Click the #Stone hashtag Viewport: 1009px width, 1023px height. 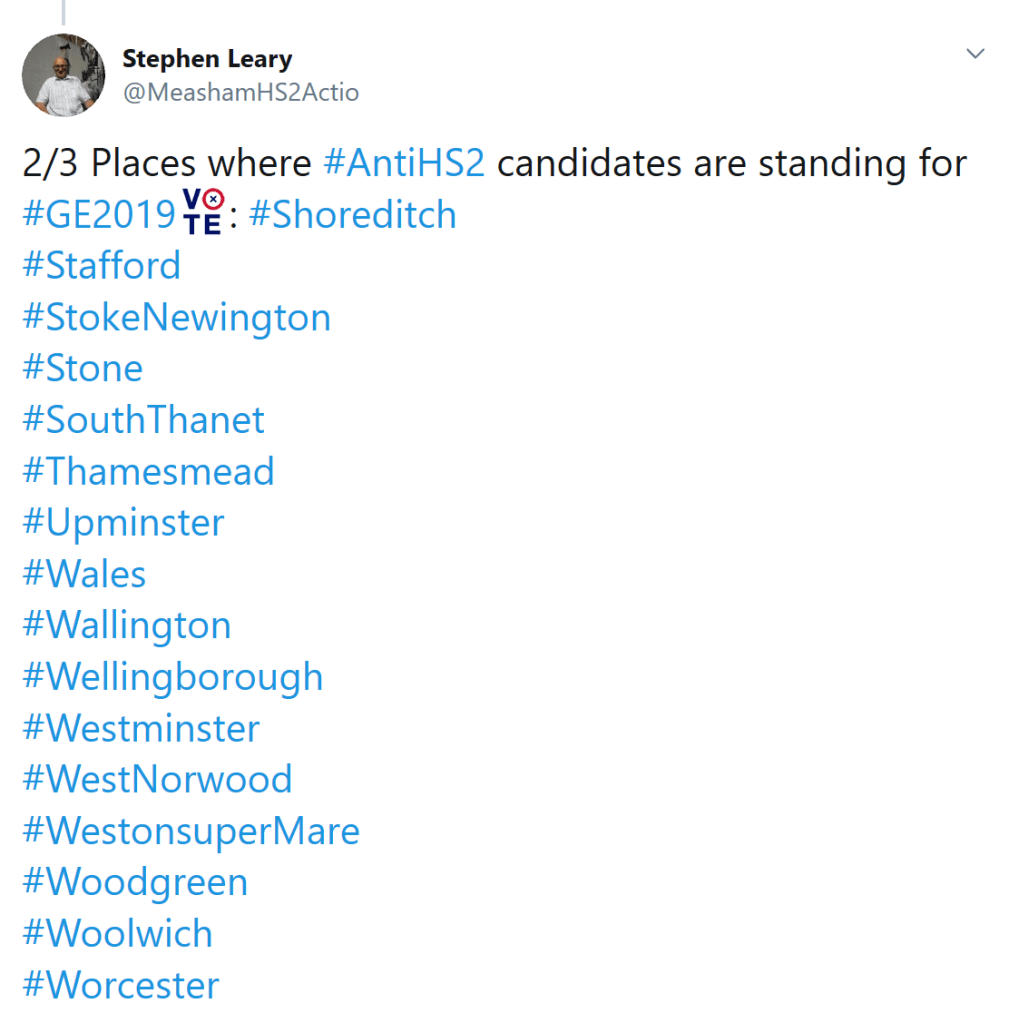click(82, 369)
